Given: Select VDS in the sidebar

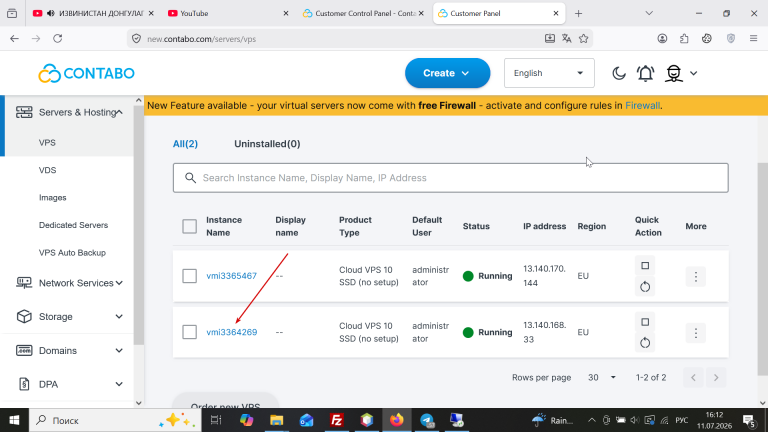Looking at the screenshot, I should tap(48, 170).
